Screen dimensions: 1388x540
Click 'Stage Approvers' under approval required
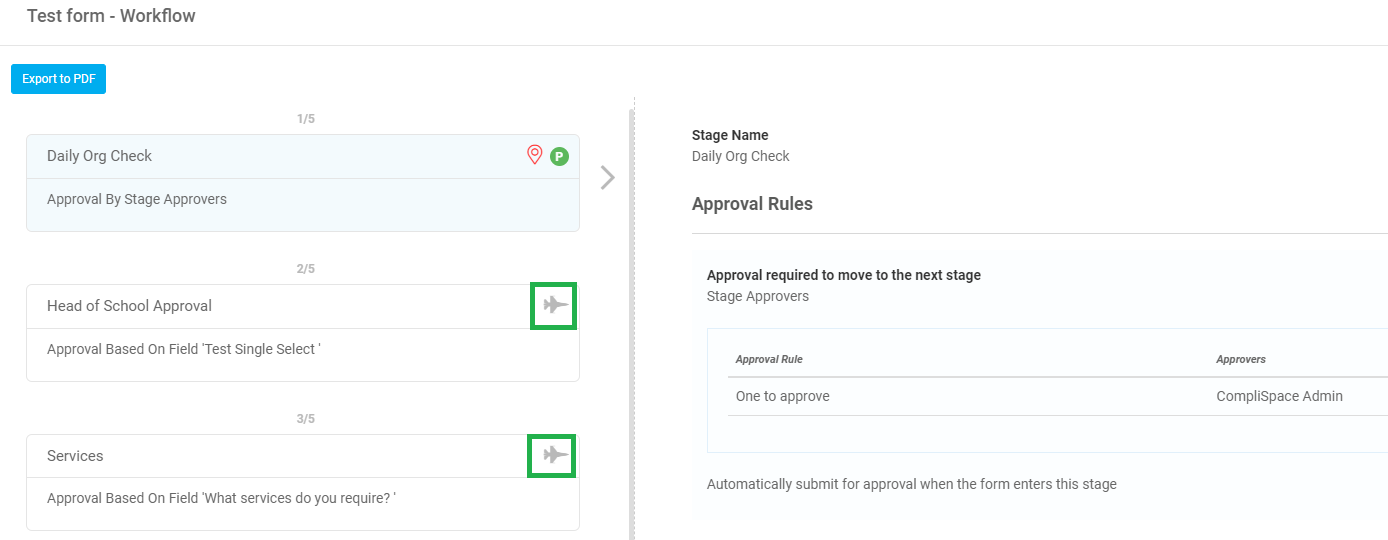point(758,296)
